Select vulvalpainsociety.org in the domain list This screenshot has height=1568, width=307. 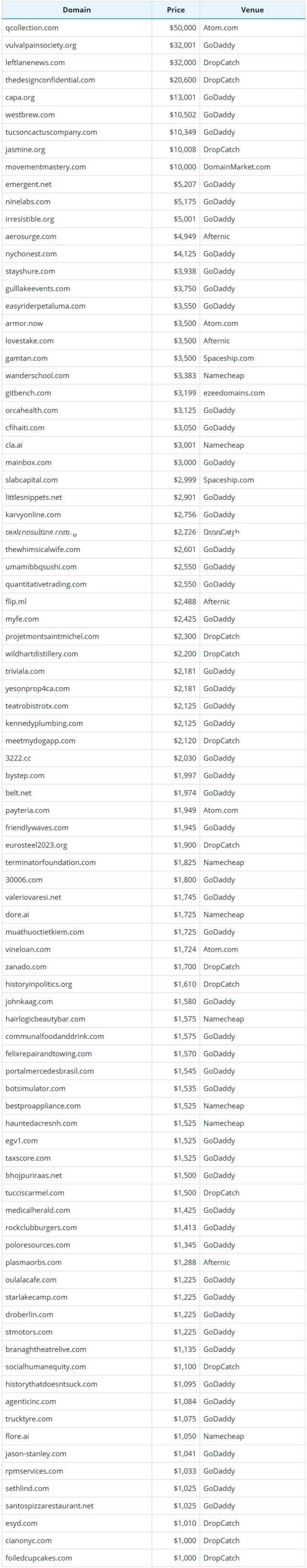pos(41,45)
